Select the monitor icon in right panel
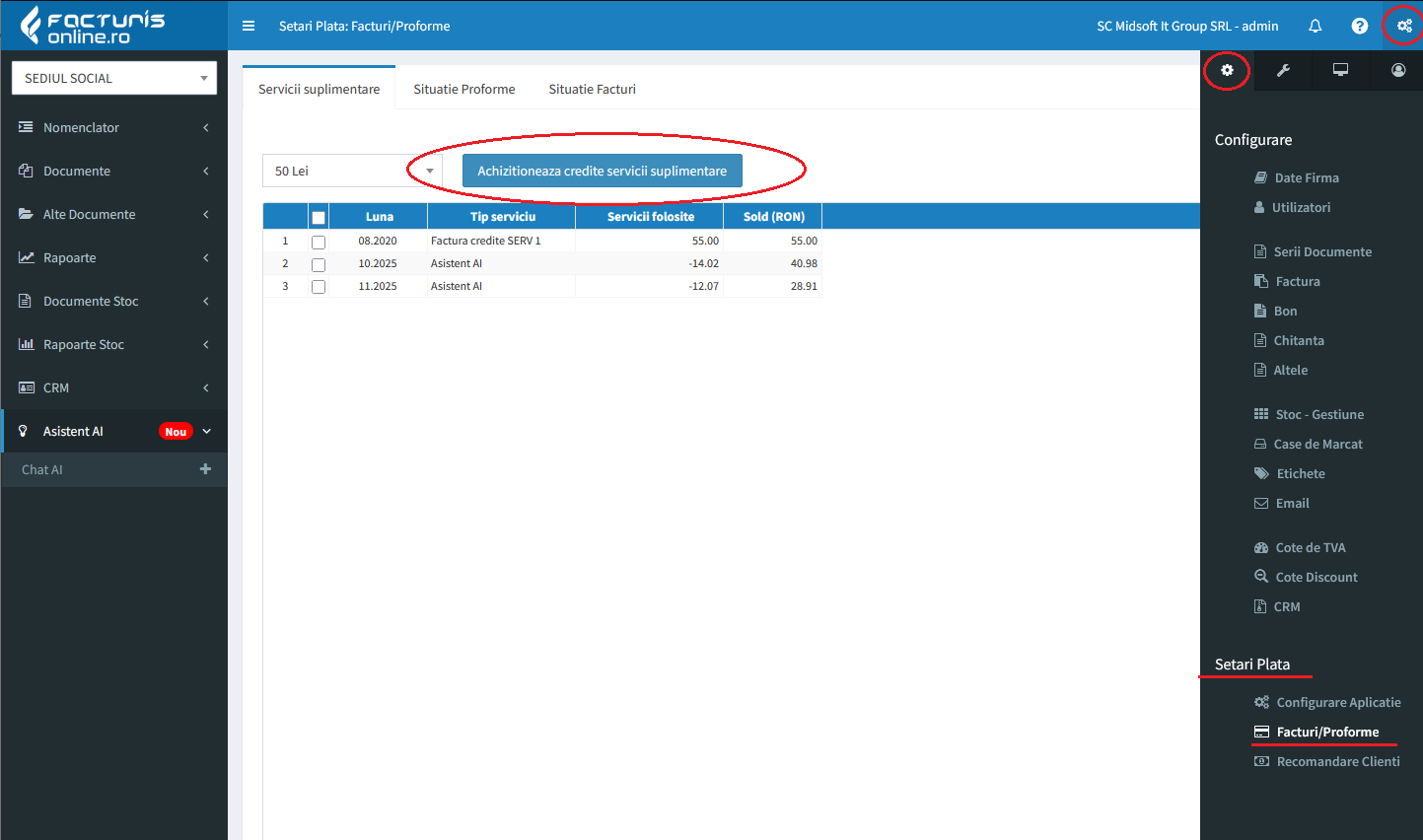Image resolution: width=1423 pixels, height=840 pixels. click(x=1340, y=70)
